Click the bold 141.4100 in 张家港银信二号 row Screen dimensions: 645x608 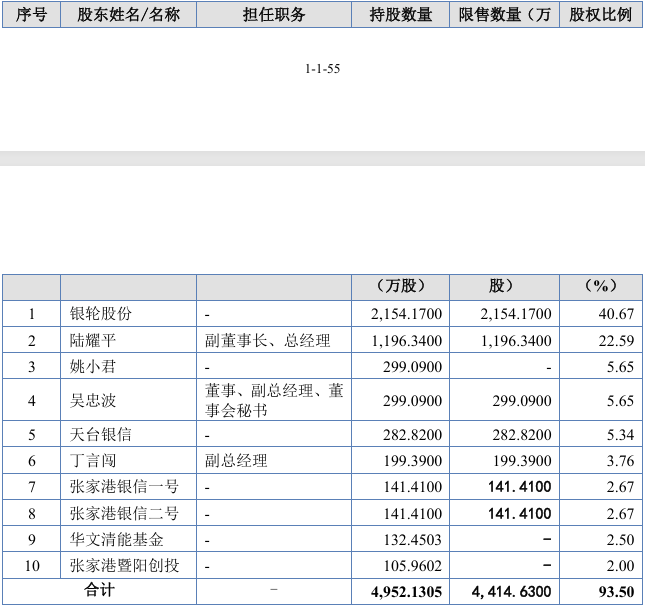(x=520, y=514)
